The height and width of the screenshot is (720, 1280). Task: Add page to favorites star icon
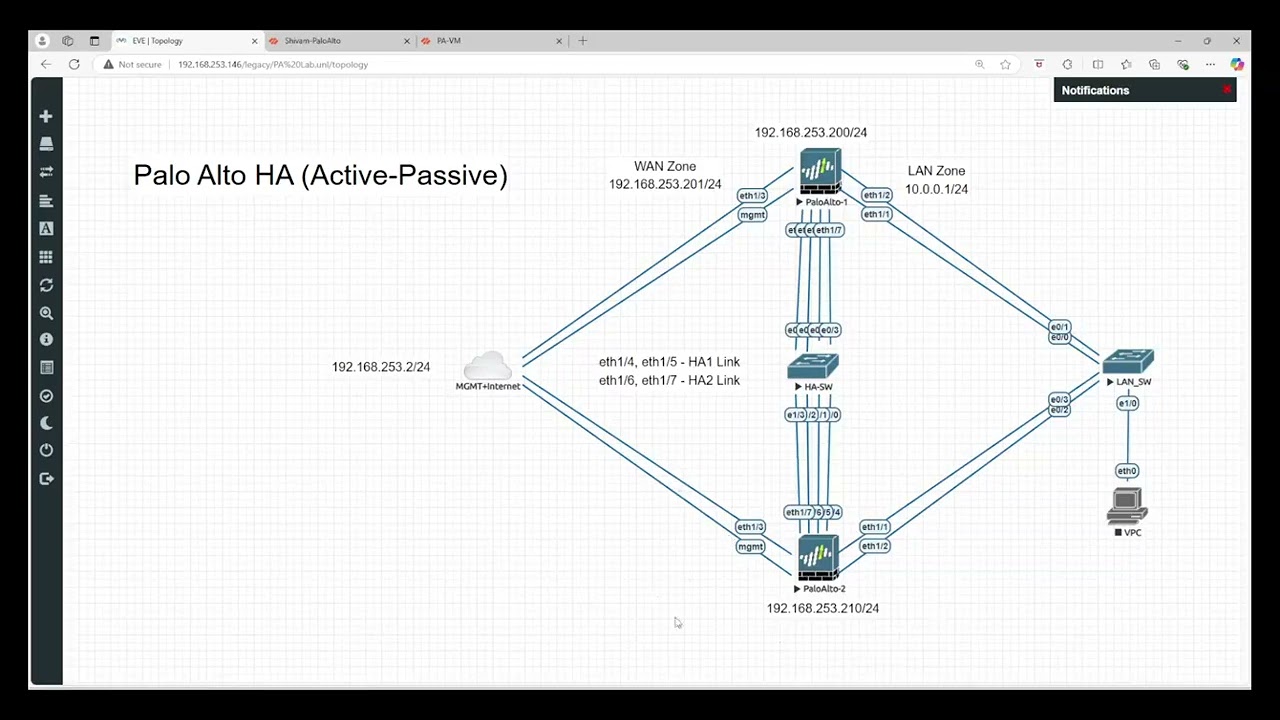(1005, 64)
